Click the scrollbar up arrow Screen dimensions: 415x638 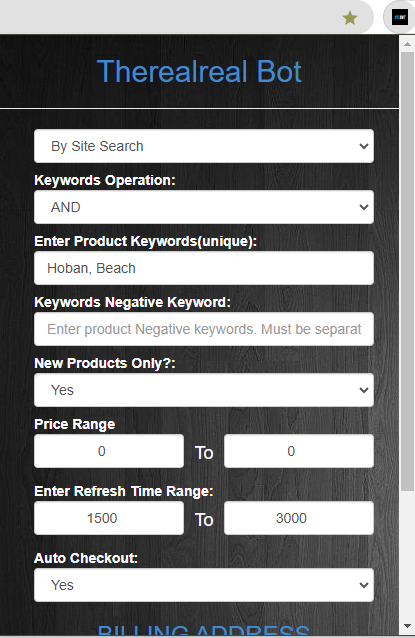(x=407, y=44)
